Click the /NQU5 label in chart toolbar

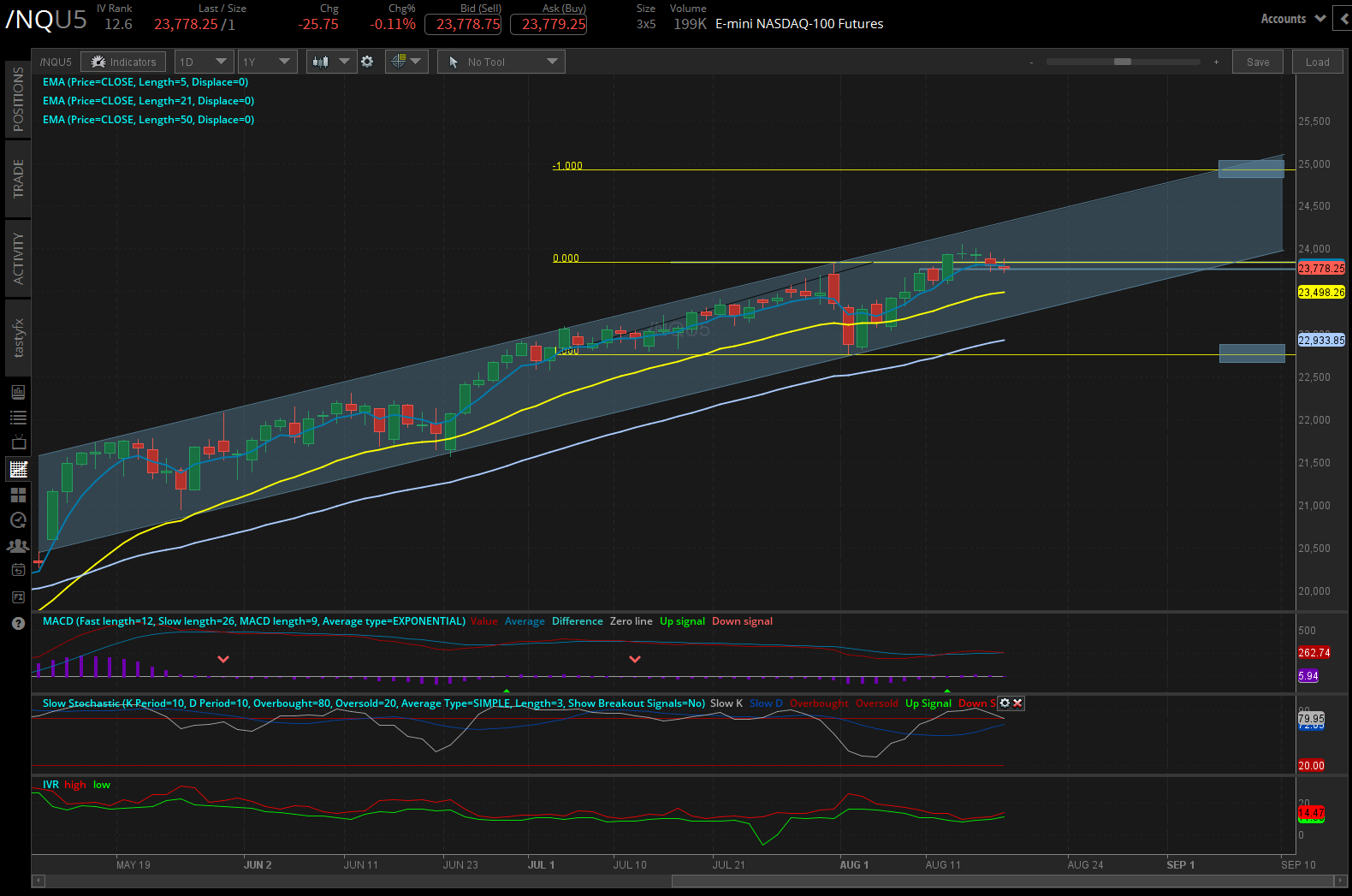coord(56,62)
